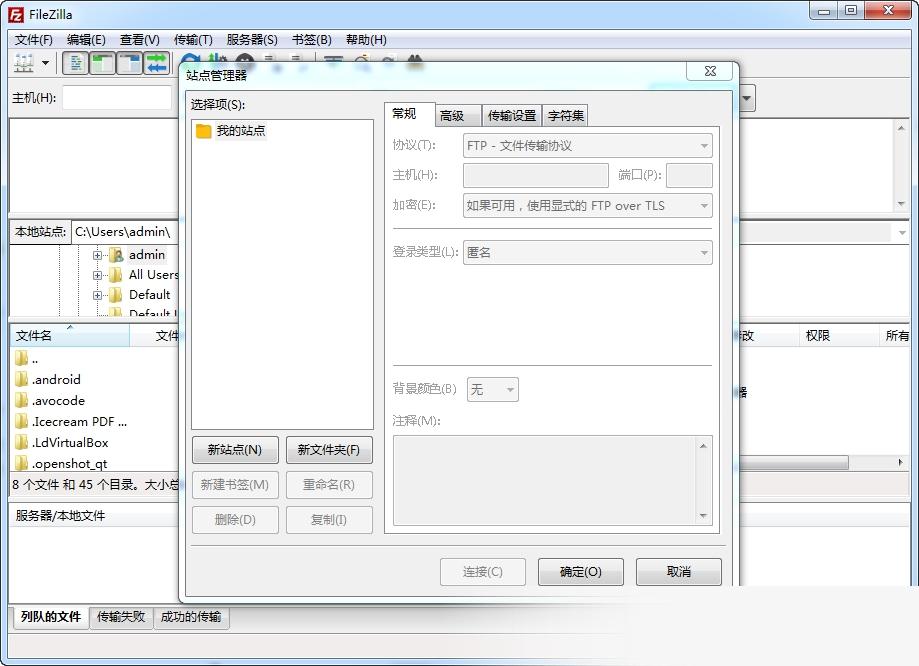Image resolution: width=919 pixels, height=666 pixels.
Task: Open the 服务器(S) menu
Action: click(252, 40)
